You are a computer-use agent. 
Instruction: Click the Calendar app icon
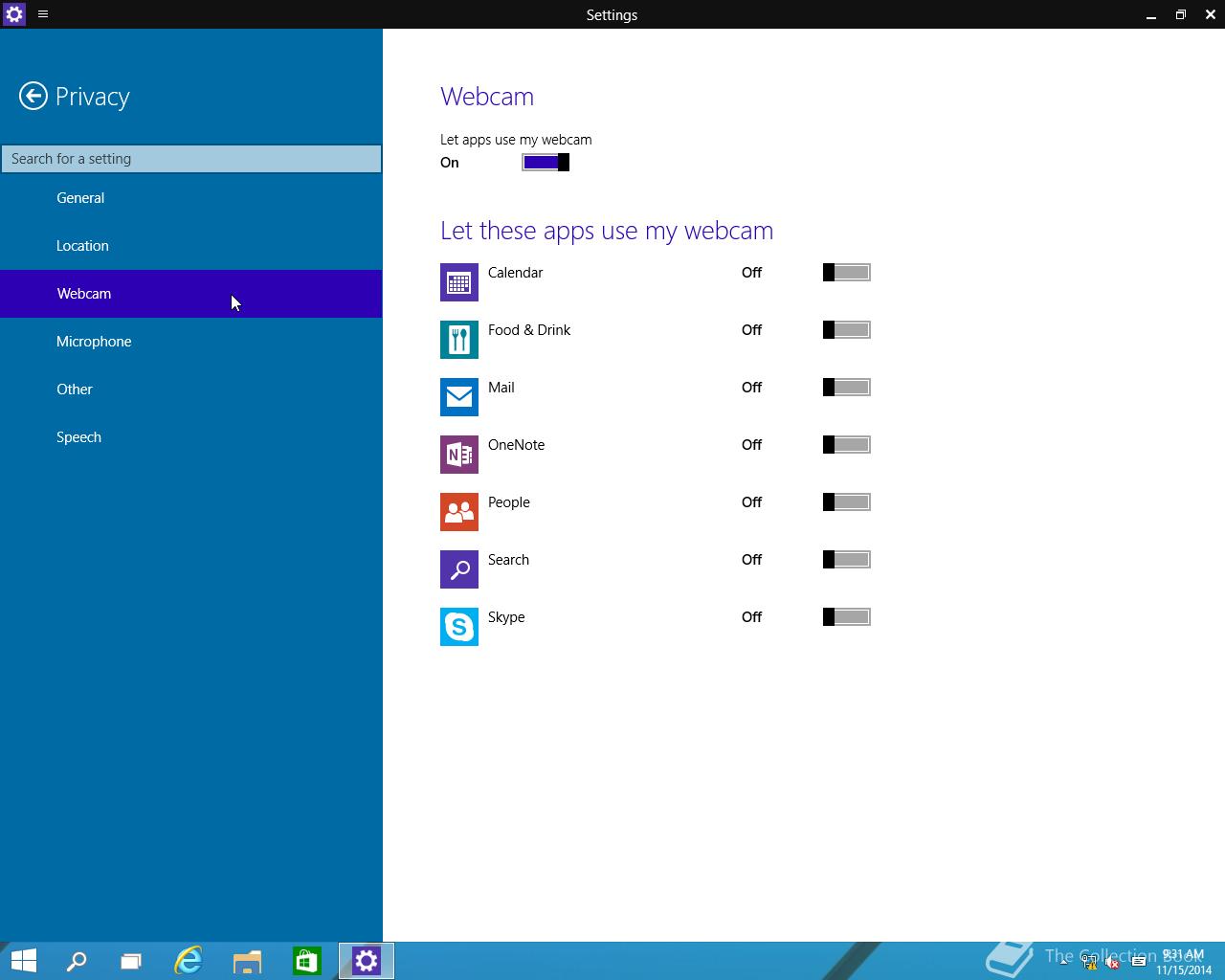(x=458, y=282)
